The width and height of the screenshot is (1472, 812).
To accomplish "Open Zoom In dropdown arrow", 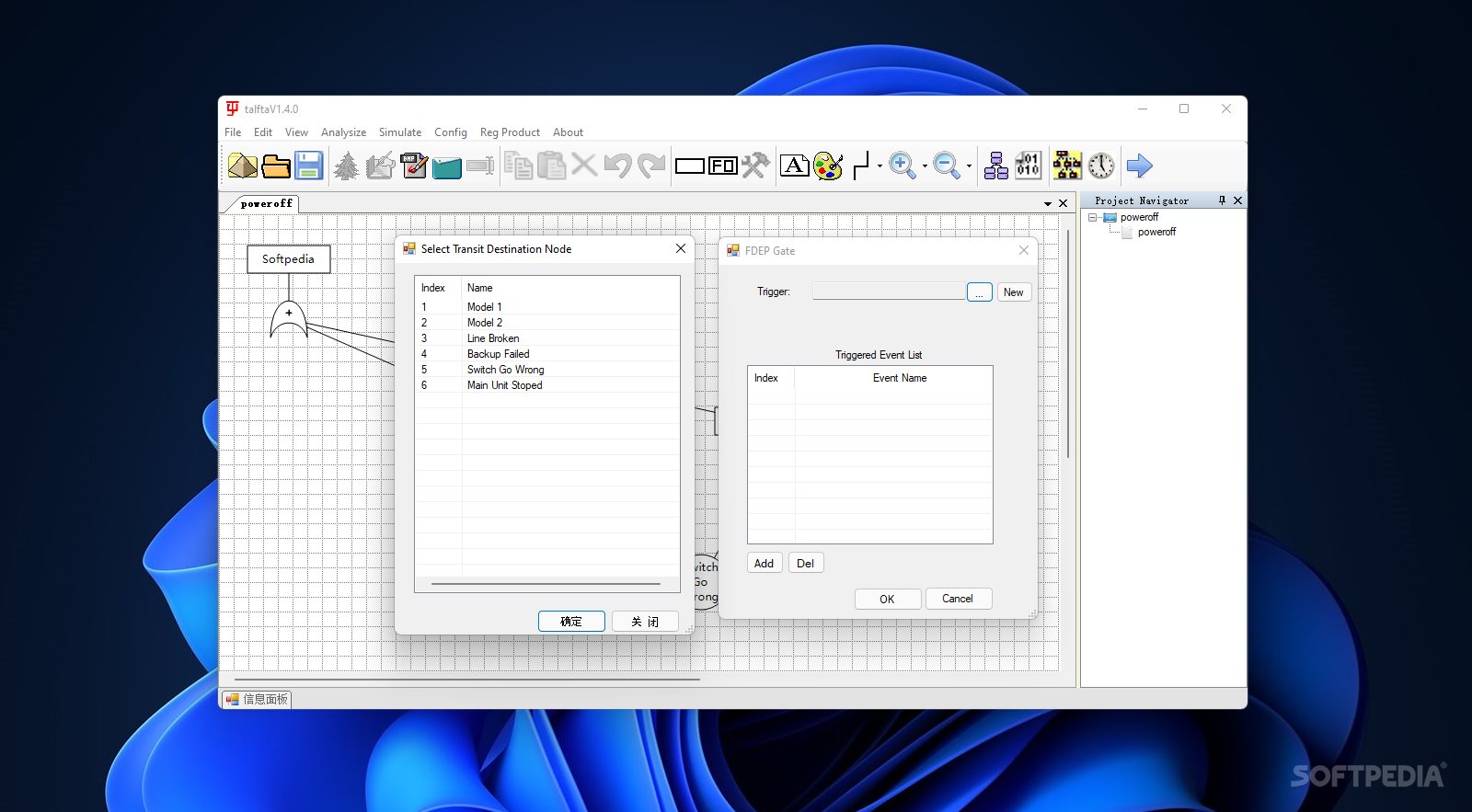I will [925, 166].
